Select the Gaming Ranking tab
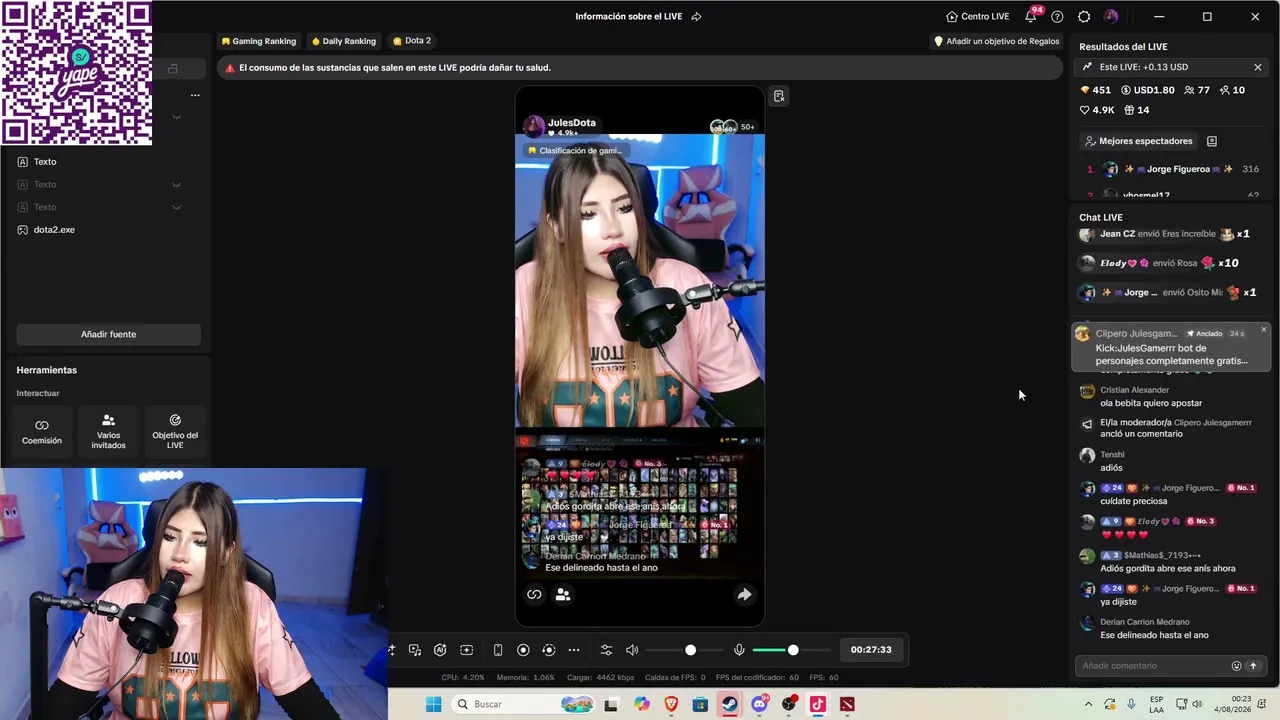 (x=259, y=41)
